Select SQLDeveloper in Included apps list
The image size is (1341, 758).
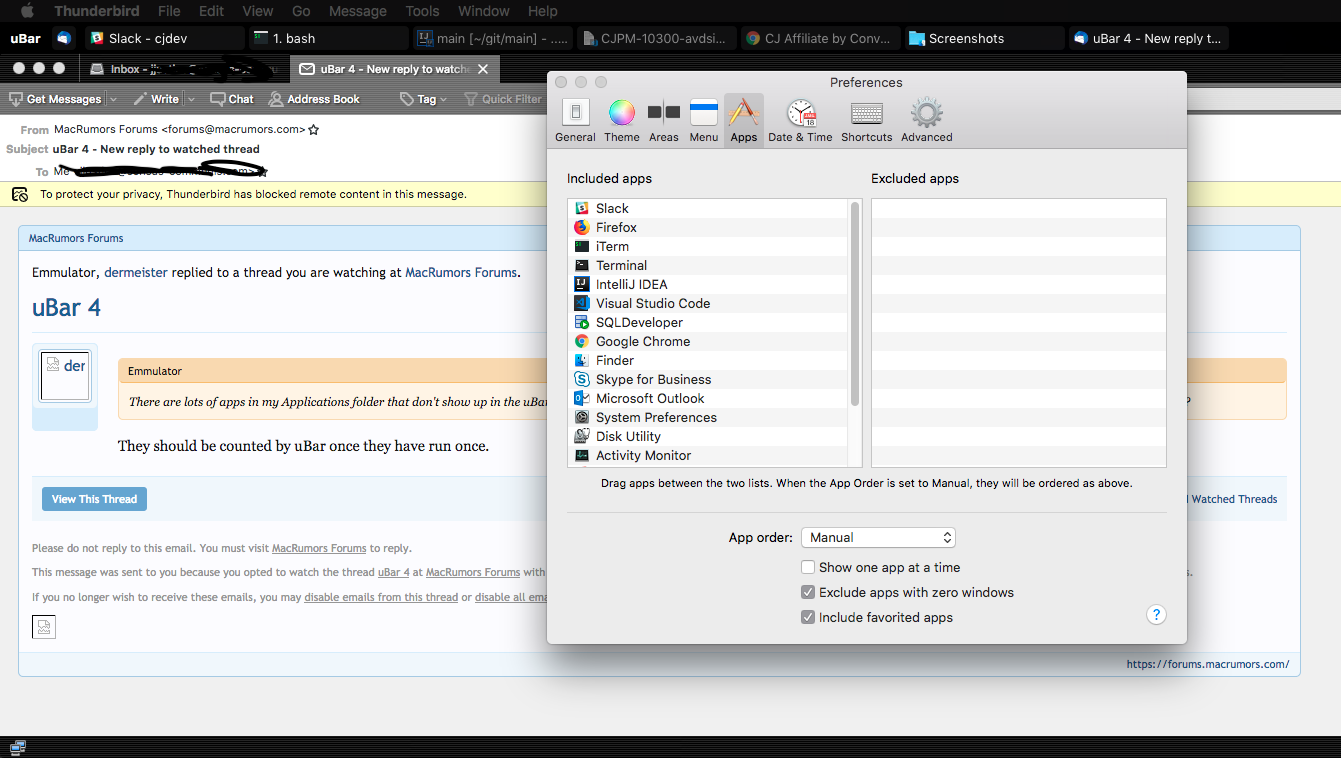tap(708, 322)
